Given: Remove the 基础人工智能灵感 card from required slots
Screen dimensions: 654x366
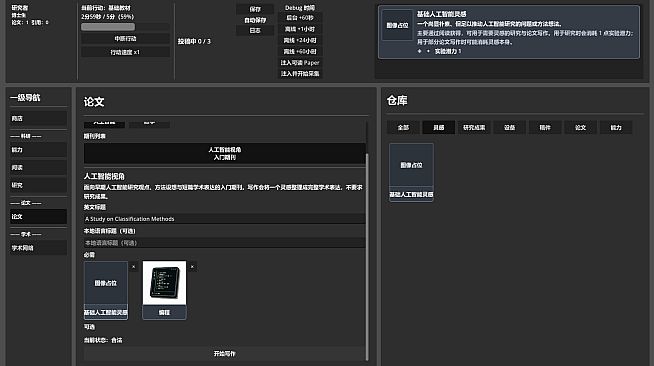Looking at the screenshot, I should pos(133,267).
